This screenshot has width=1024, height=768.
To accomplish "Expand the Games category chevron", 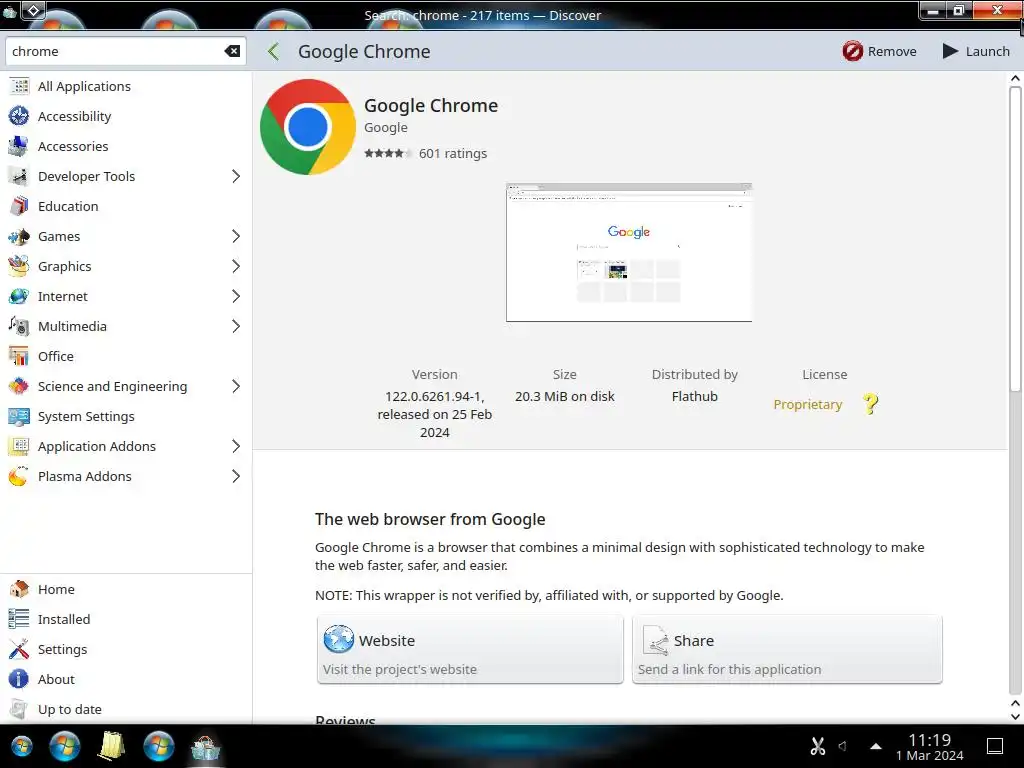I will (x=236, y=236).
